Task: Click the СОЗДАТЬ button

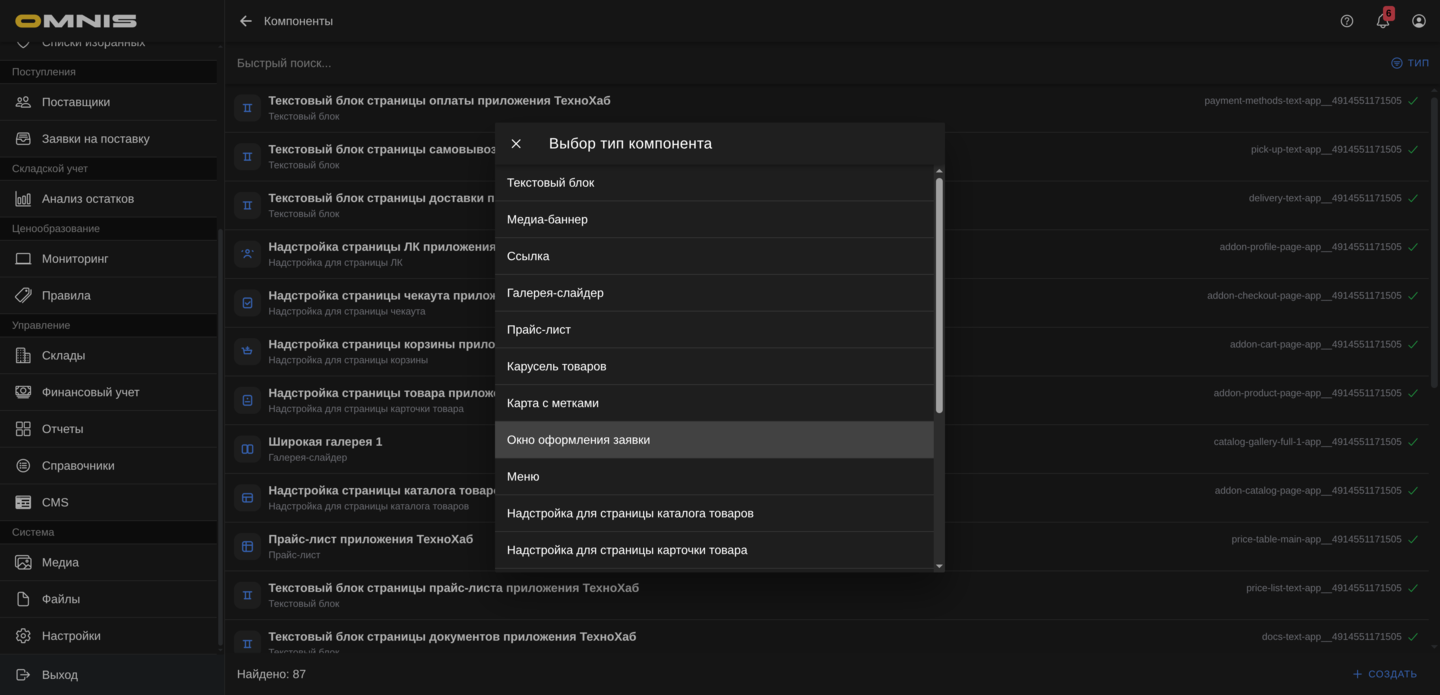Action: [1384, 674]
